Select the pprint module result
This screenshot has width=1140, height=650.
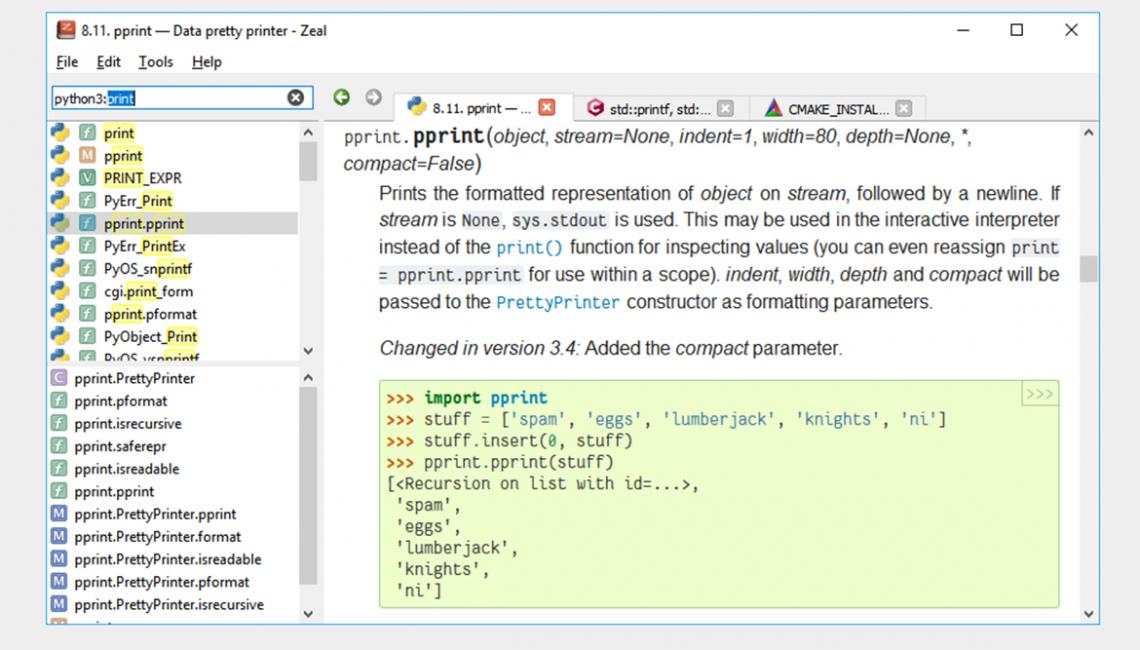pos(173,156)
